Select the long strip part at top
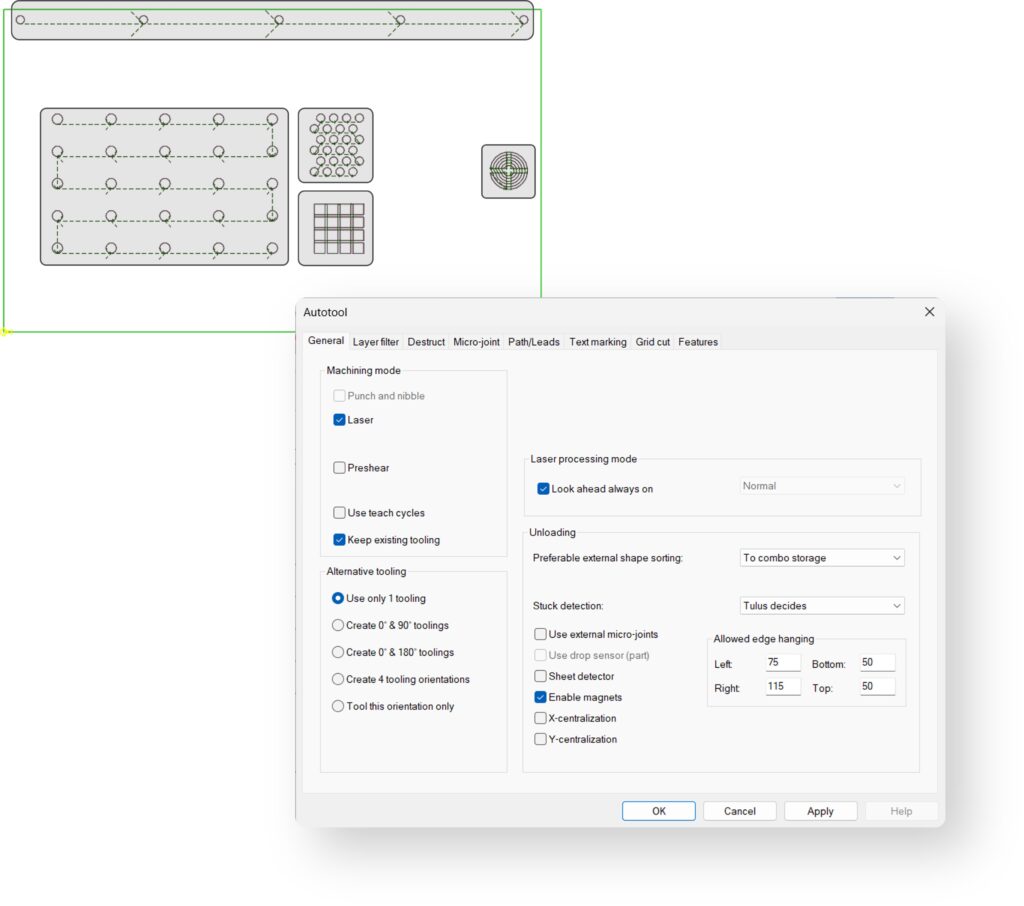This screenshot has height=906, width=1024. click(x=272, y=20)
